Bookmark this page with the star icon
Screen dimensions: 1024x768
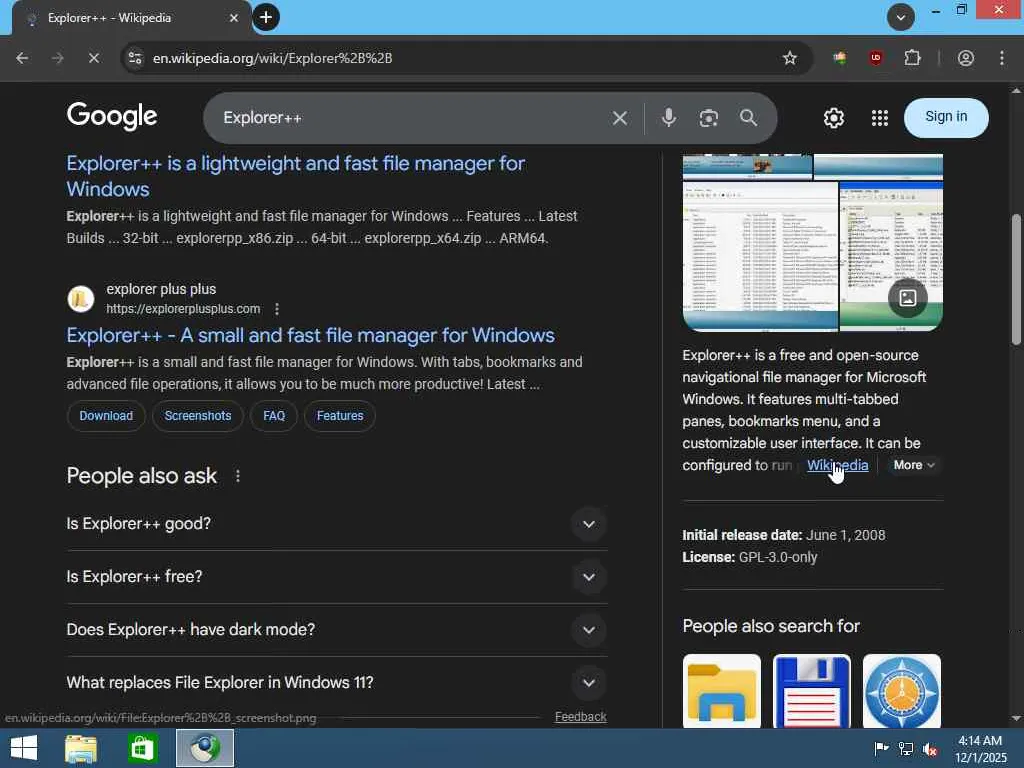[790, 58]
